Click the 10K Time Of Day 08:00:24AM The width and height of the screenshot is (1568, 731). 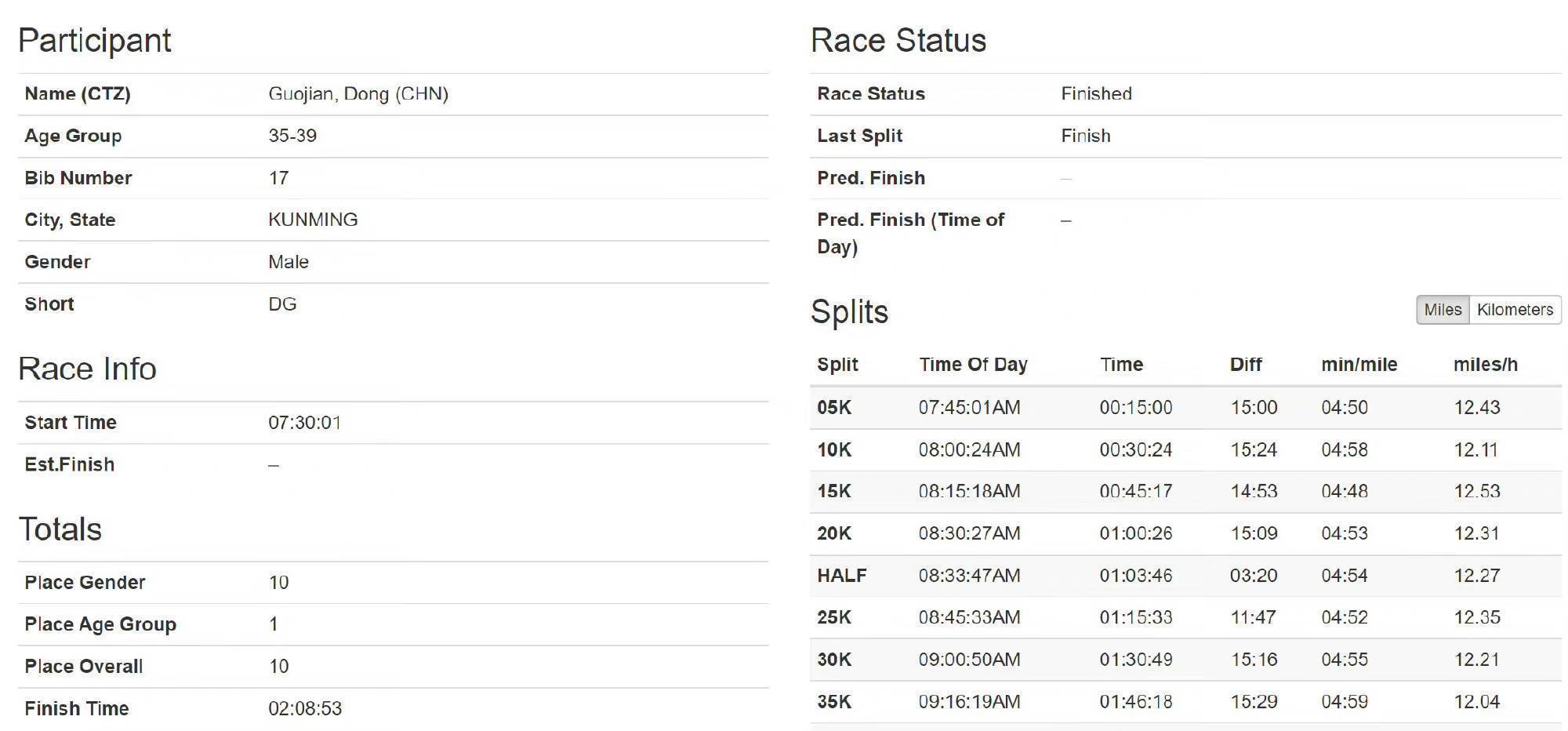[x=969, y=450]
